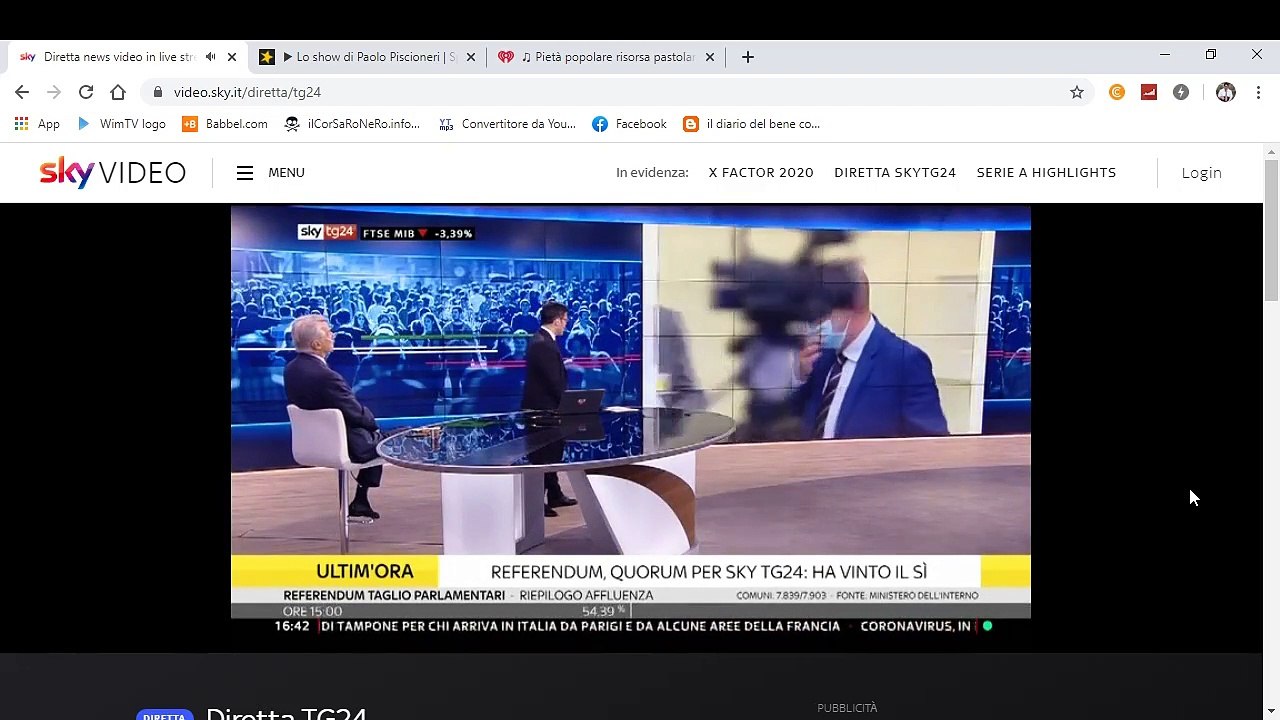
Task: Open the browser home page icon
Action: click(118, 92)
